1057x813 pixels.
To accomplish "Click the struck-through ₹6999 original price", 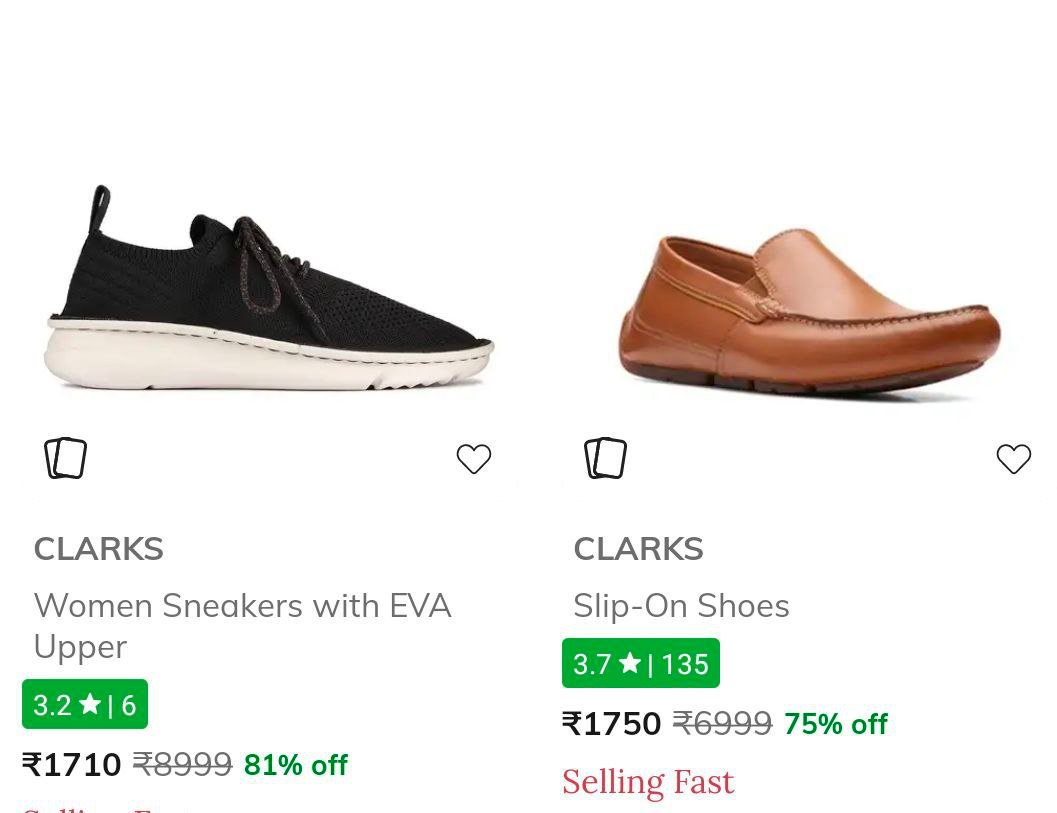I will click(723, 724).
